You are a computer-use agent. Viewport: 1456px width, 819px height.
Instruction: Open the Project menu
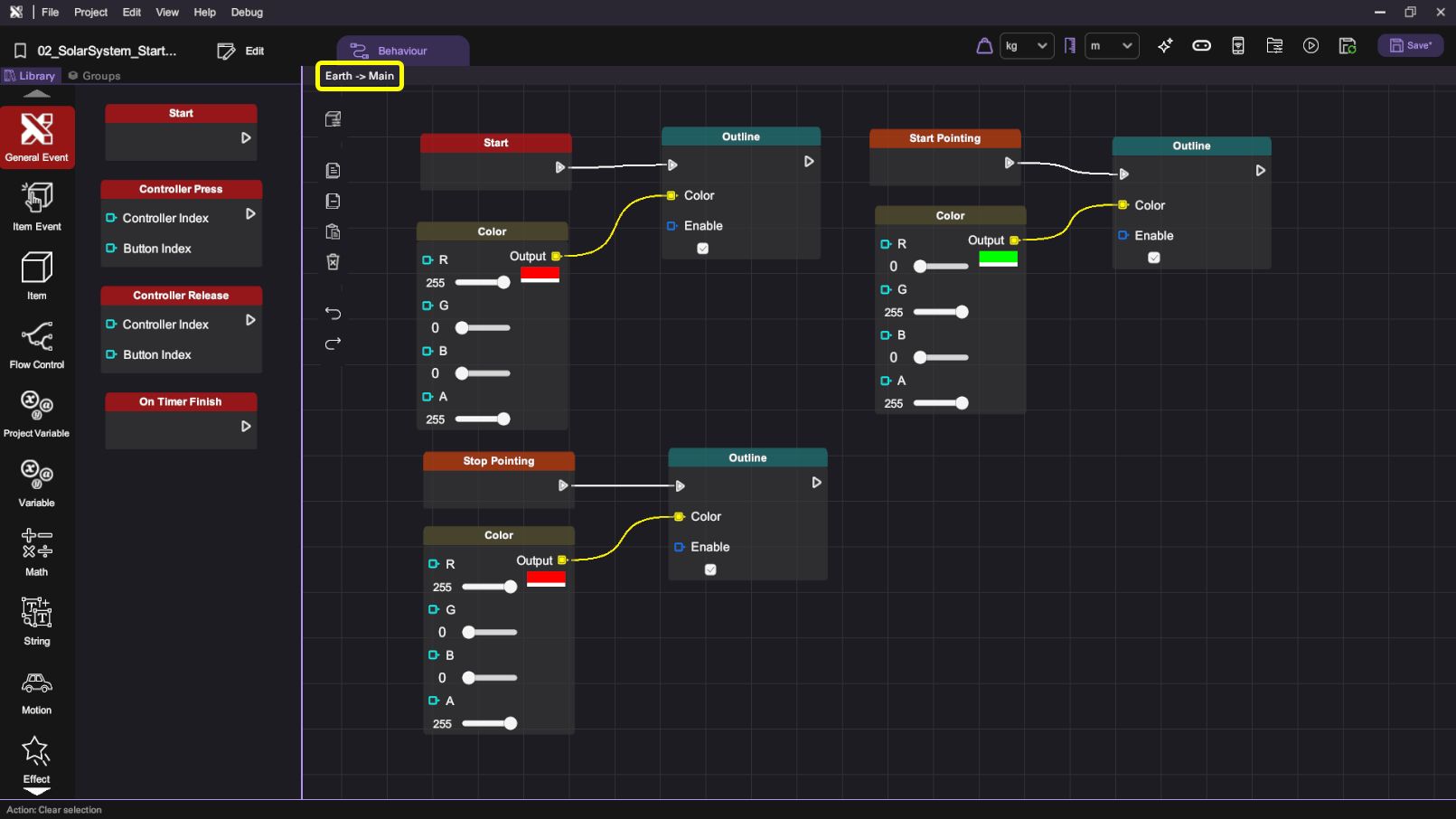(x=90, y=13)
